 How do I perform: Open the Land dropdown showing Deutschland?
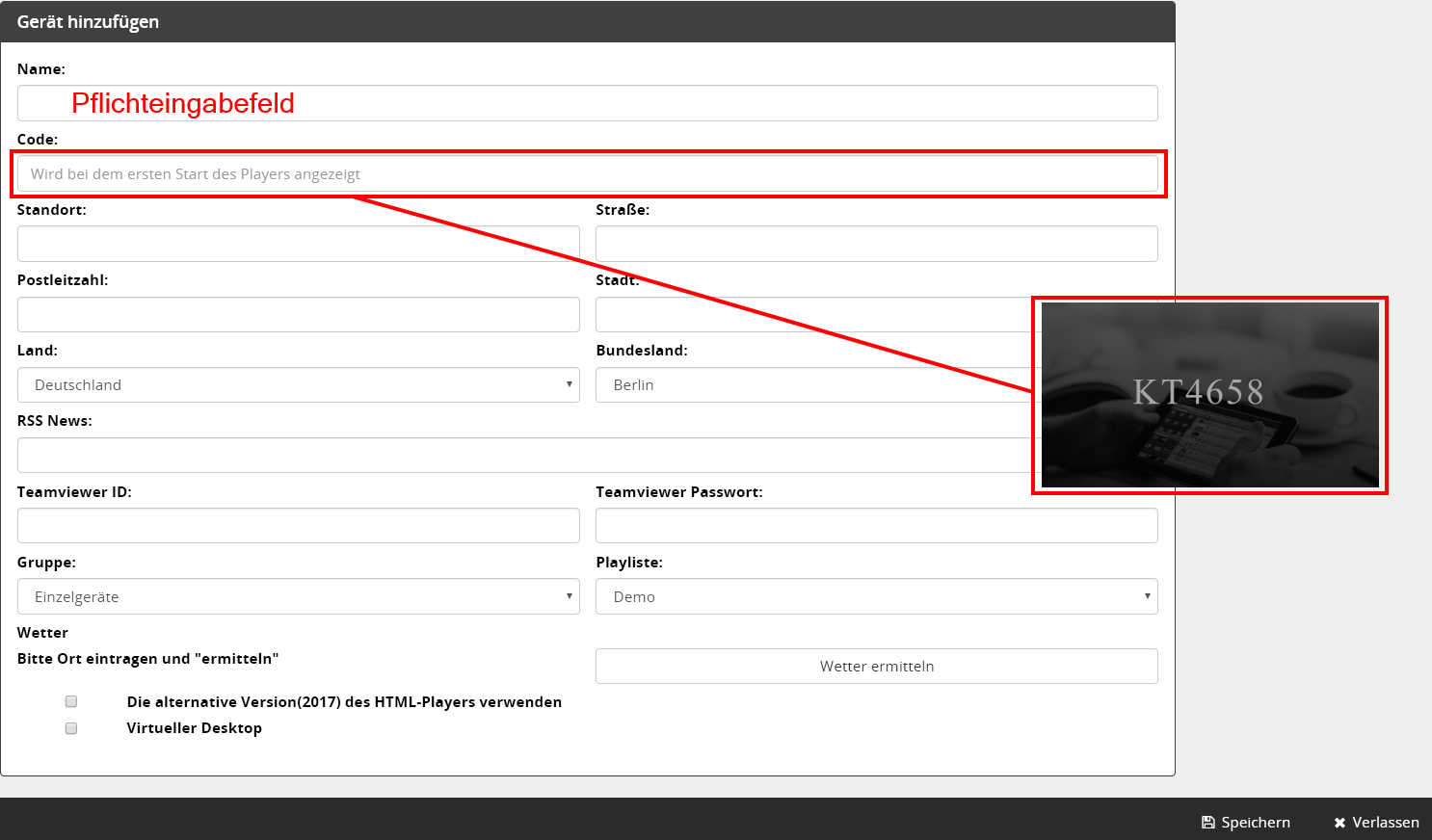(299, 385)
